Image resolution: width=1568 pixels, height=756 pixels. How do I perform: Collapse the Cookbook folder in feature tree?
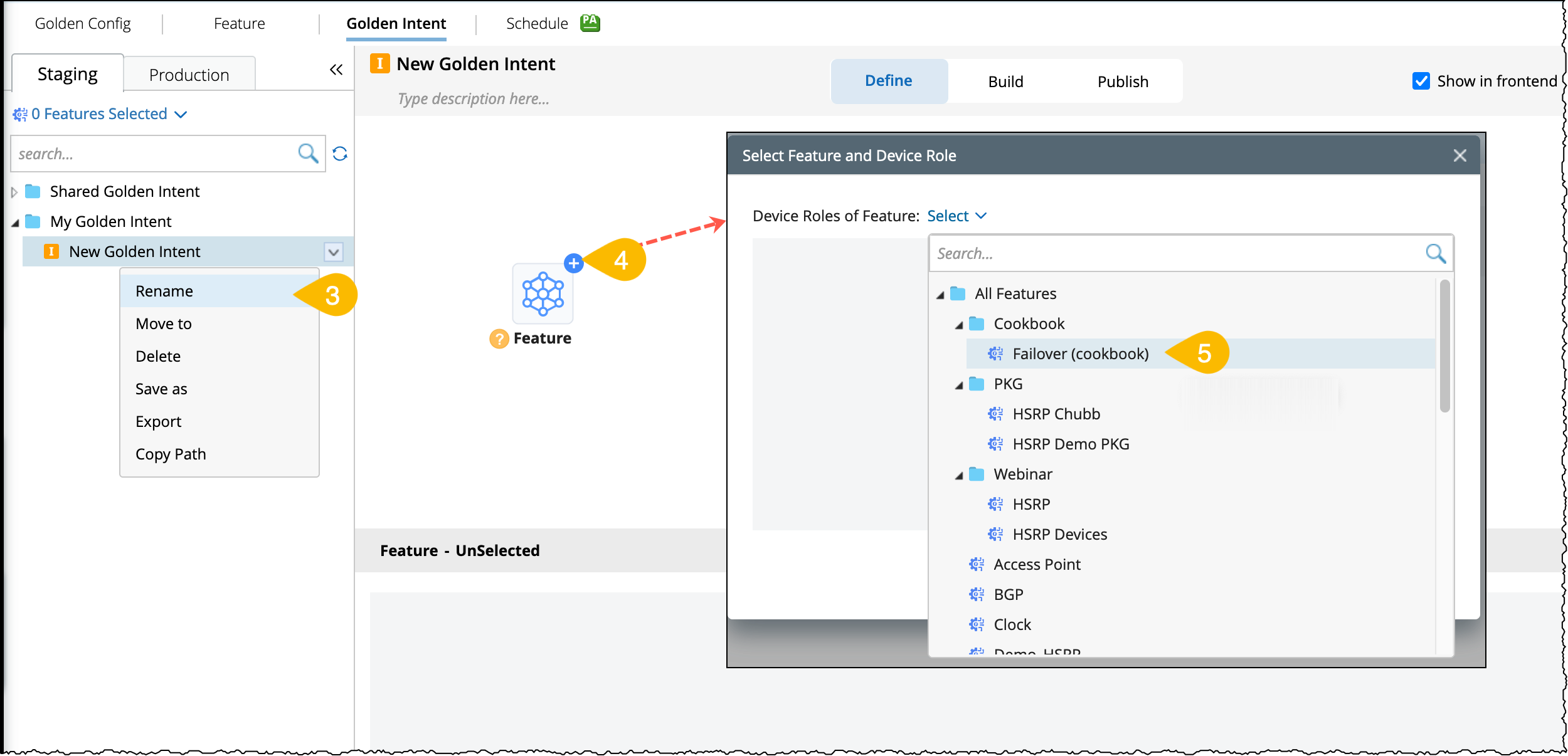959,325
